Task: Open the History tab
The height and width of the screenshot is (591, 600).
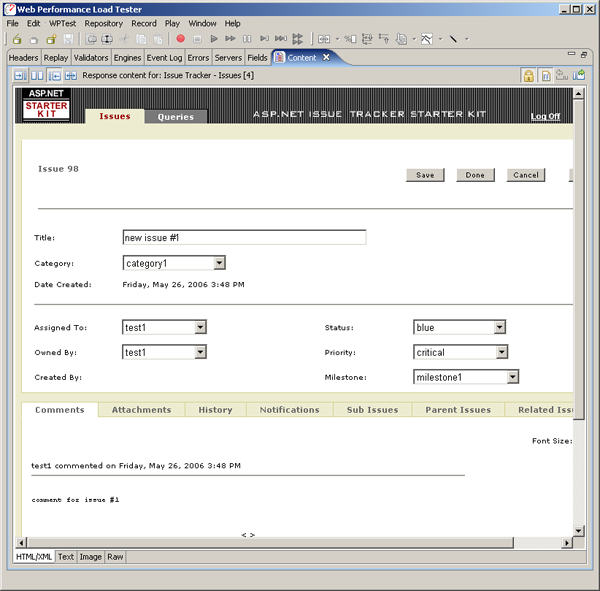Action: tap(215, 410)
